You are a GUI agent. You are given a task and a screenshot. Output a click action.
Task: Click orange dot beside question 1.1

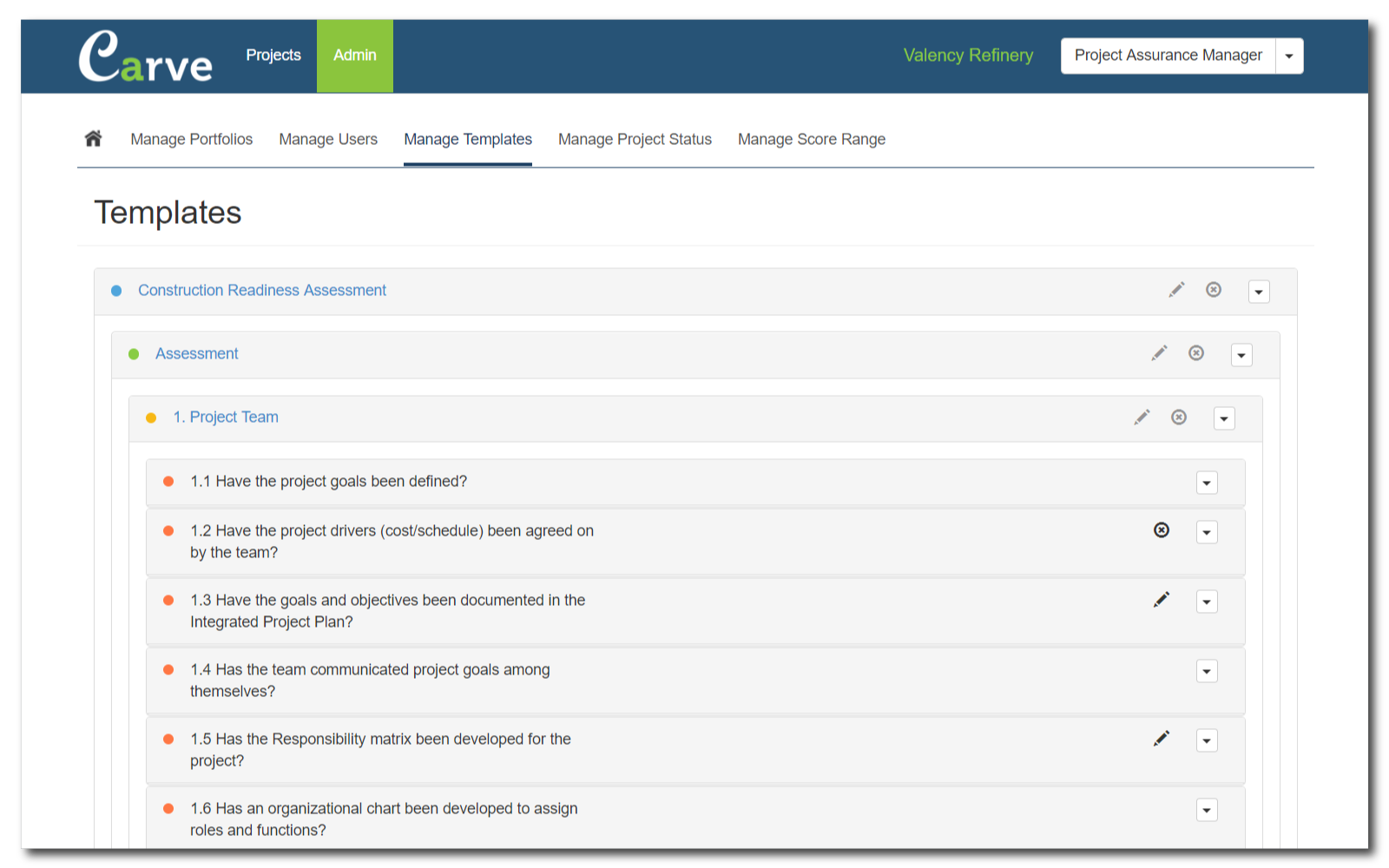point(168,481)
